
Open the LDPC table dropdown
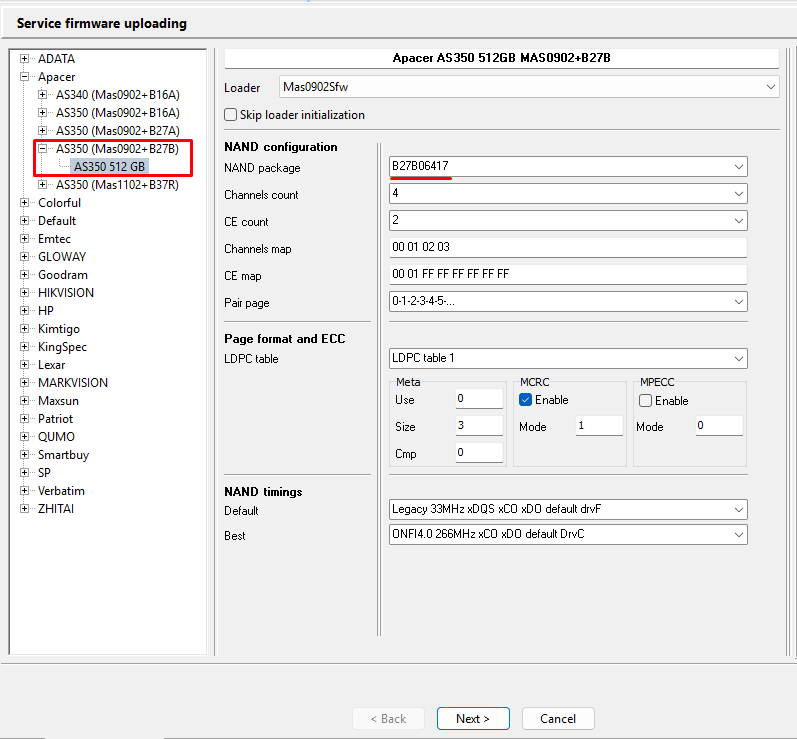point(568,358)
